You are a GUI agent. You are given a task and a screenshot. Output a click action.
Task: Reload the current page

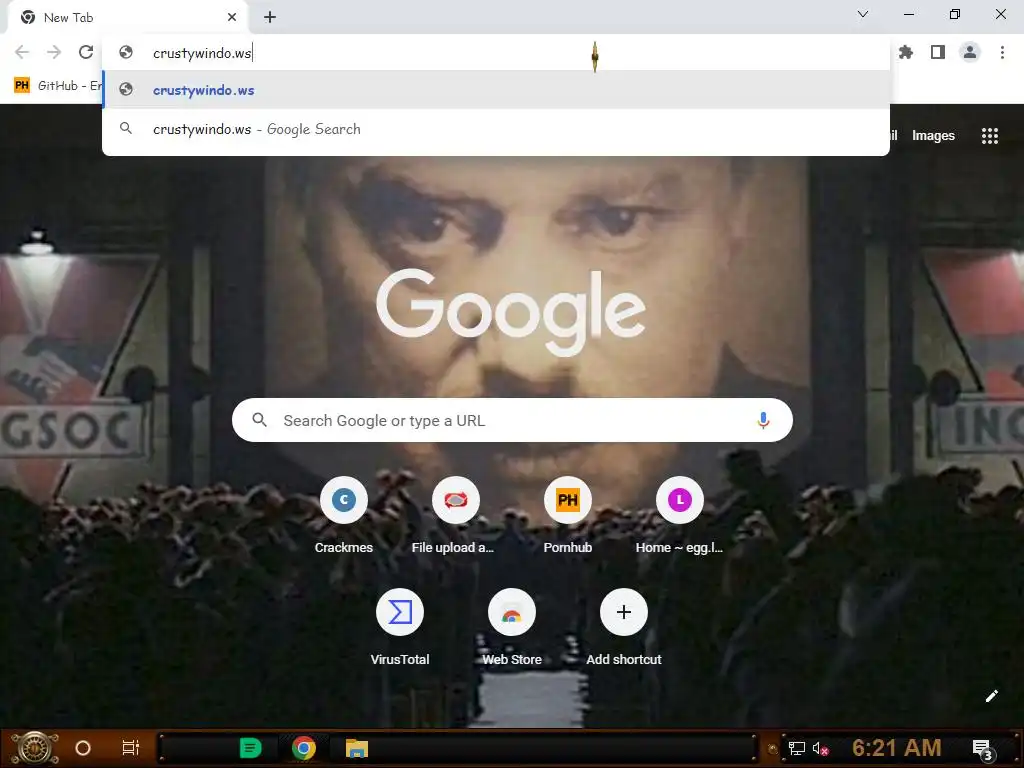(86, 52)
